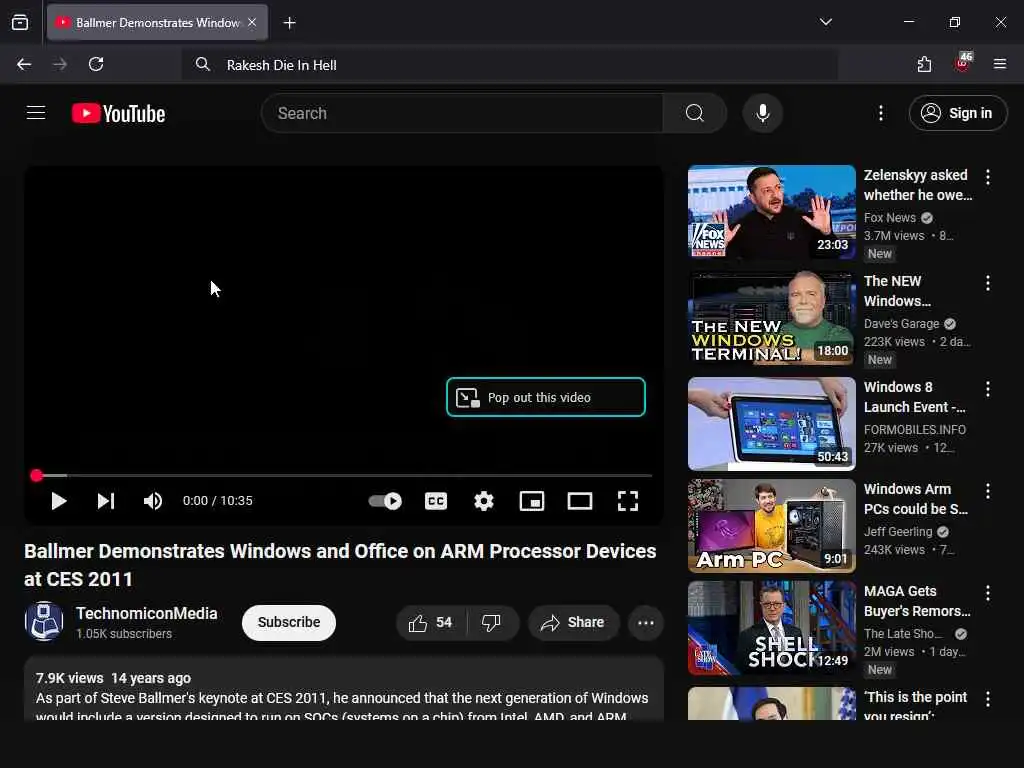Select the Ballmer Demonstrates Windows tab
The height and width of the screenshot is (768, 1024).
coord(157,23)
